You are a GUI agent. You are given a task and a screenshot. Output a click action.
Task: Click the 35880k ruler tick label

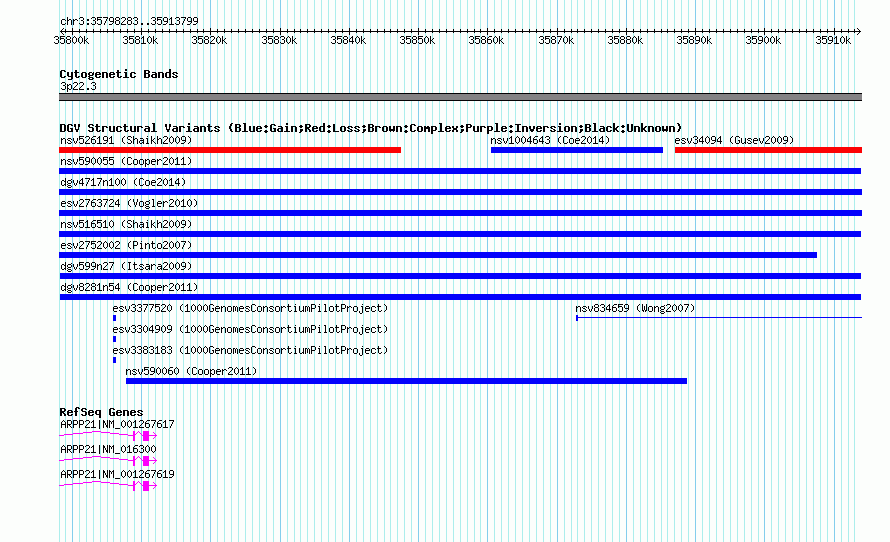coord(625,40)
